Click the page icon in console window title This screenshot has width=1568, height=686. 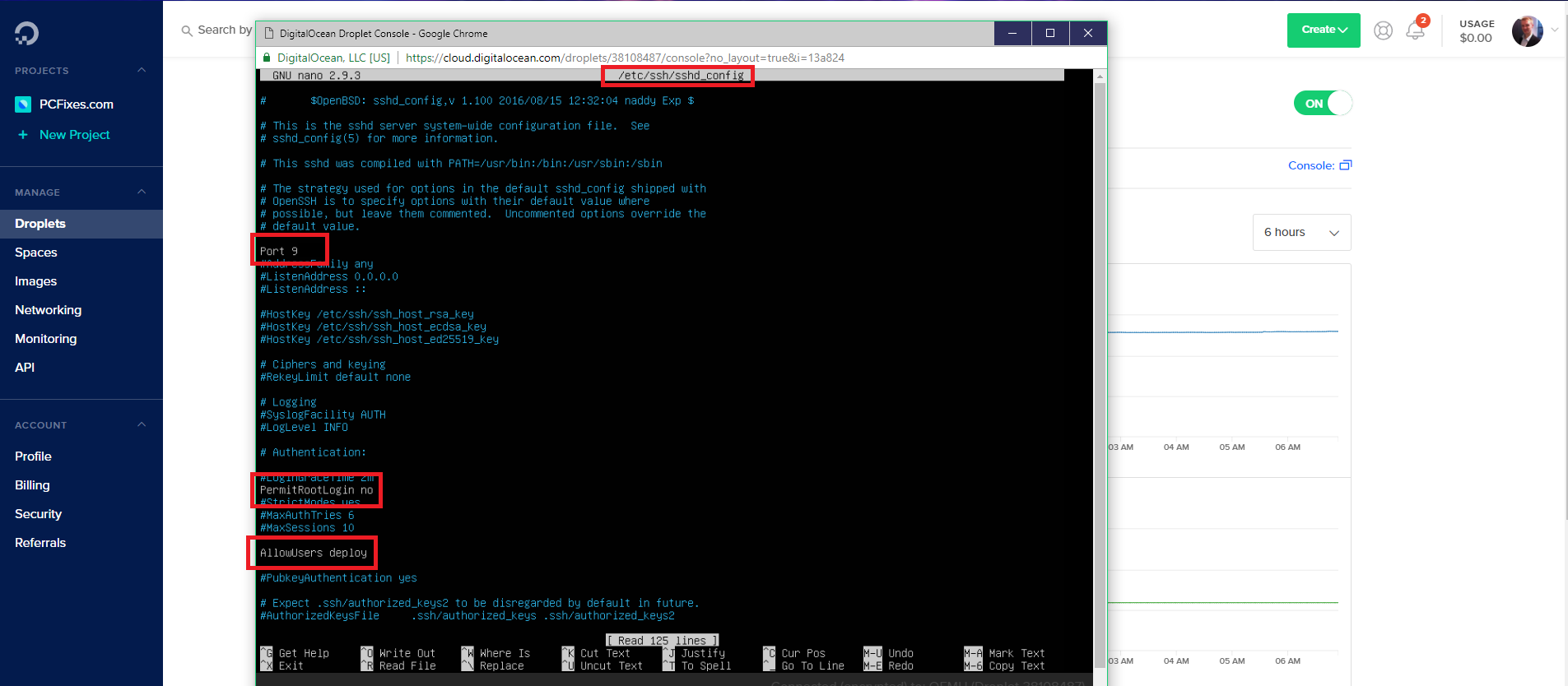click(x=268, y=34)
